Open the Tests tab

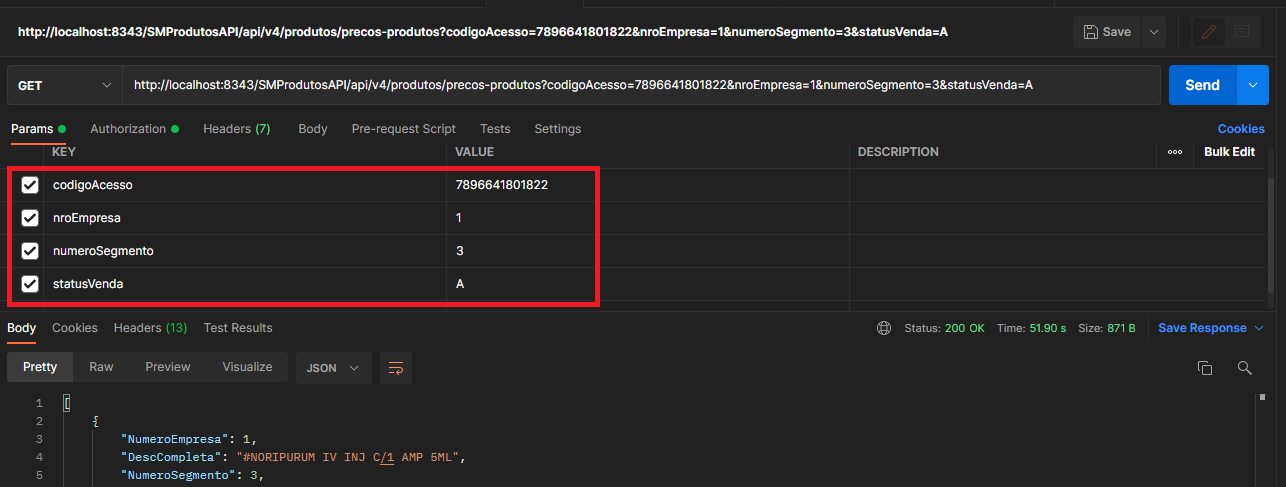495,129
